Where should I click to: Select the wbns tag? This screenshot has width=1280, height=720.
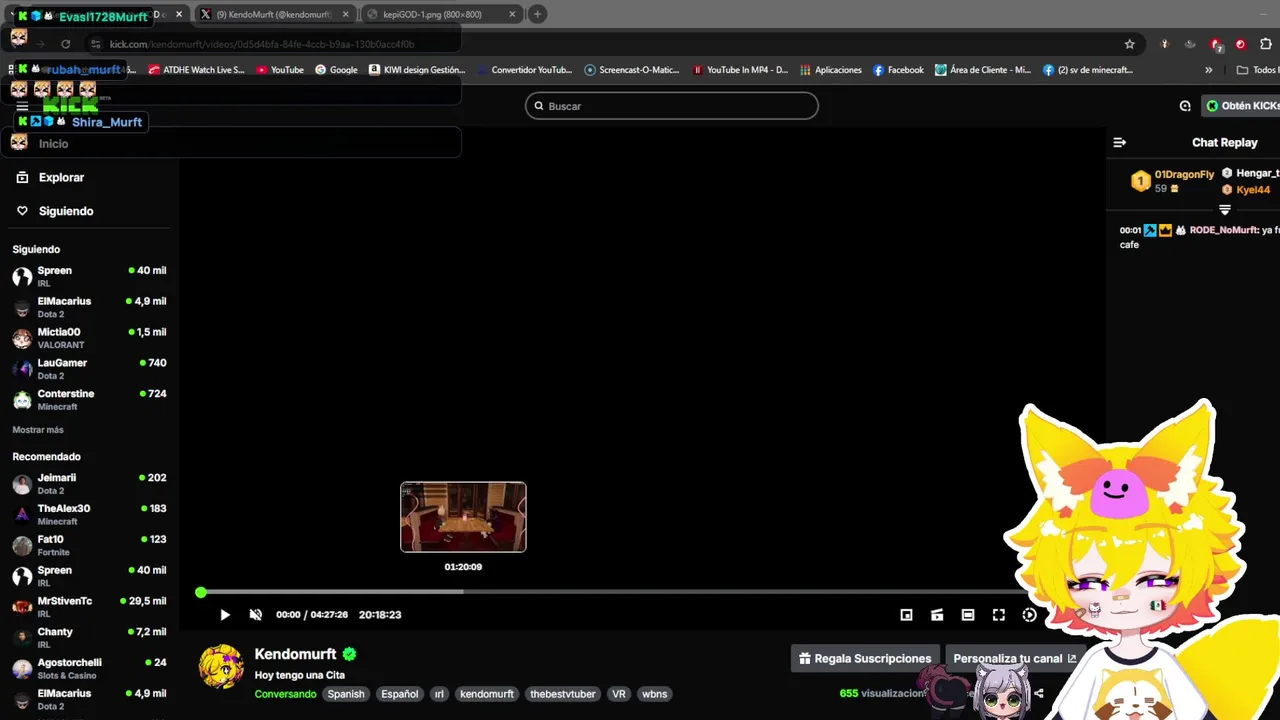(654, 694)
